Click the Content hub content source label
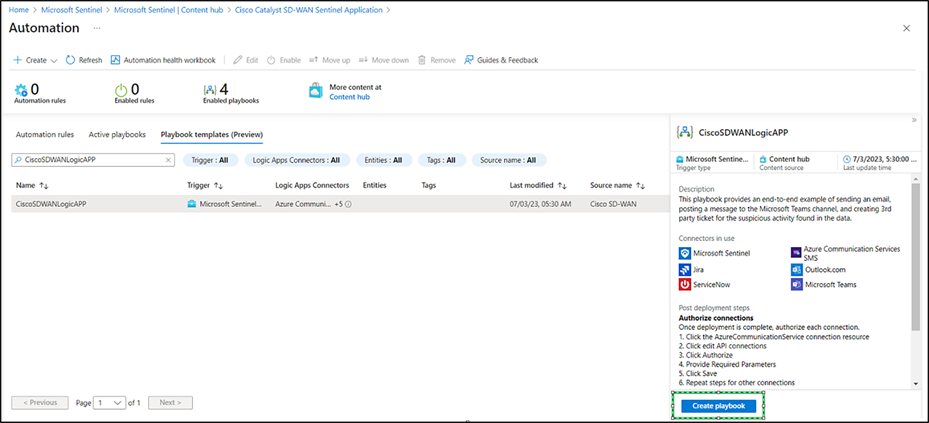 (789, 159)
